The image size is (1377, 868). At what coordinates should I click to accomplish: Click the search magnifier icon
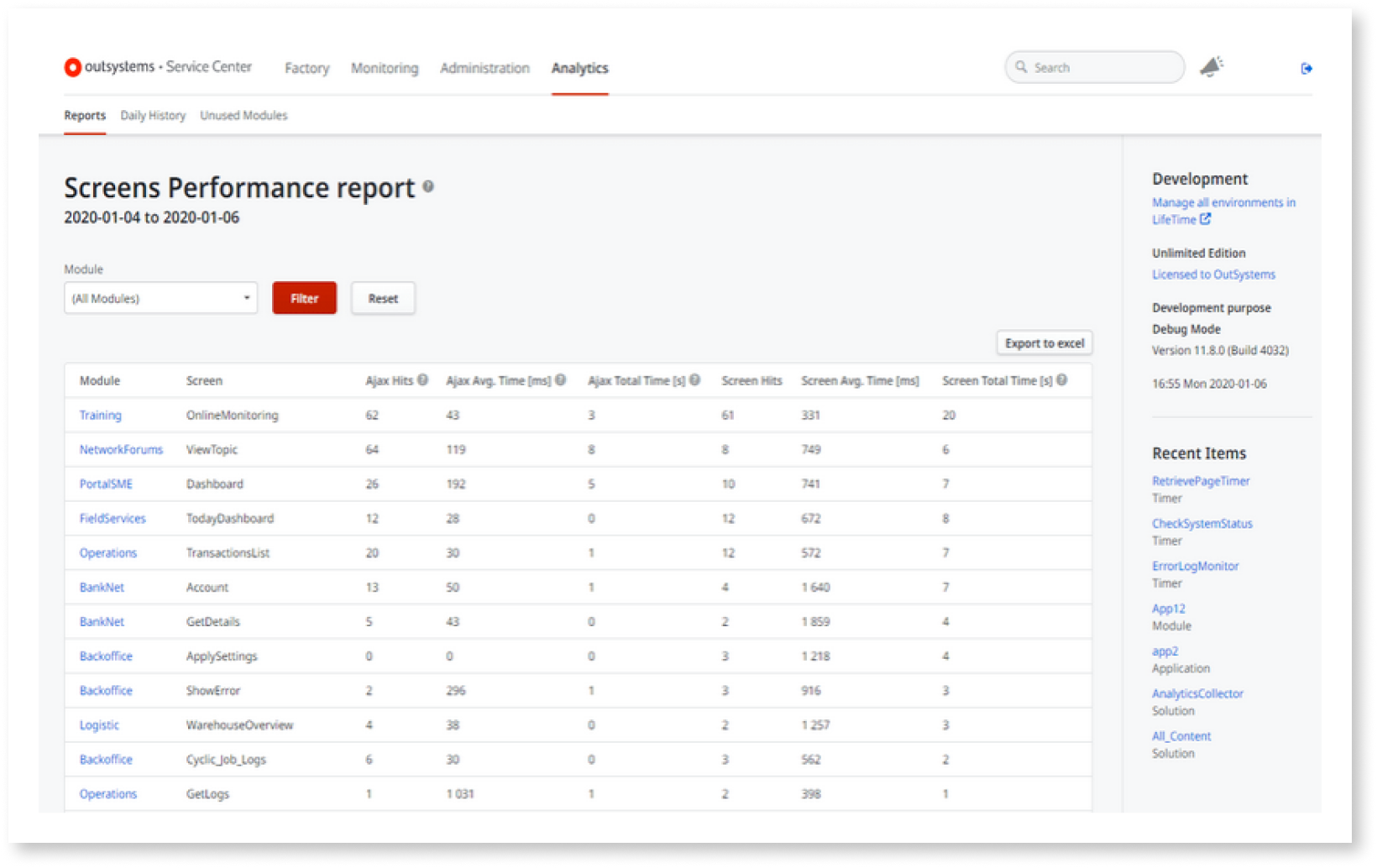point(1021,66)
